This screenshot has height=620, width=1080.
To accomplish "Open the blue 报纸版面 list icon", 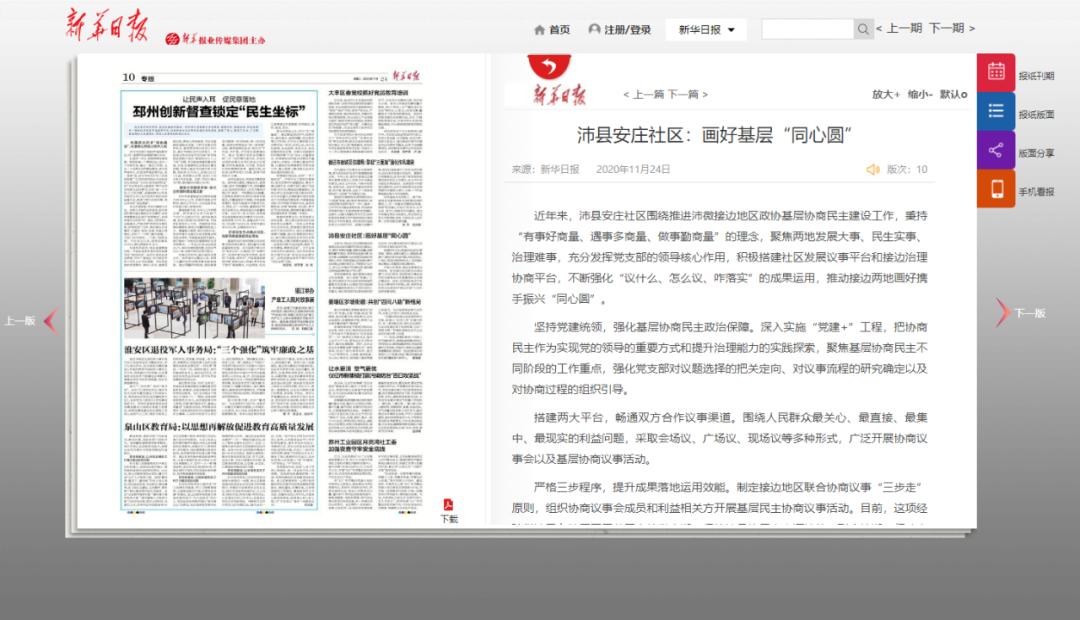I will click(x=995, y=111).
